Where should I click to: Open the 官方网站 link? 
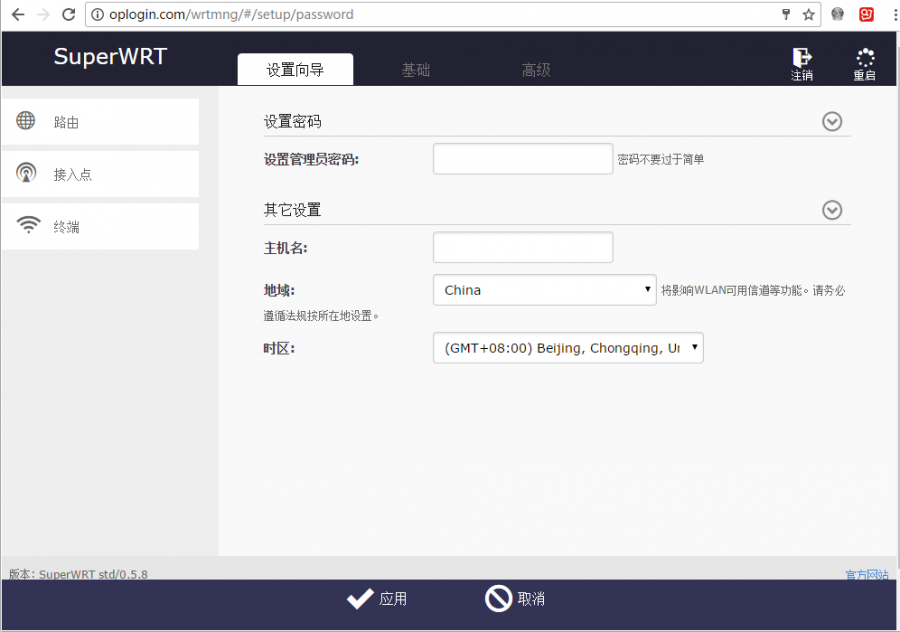click(x=867, y=574)
